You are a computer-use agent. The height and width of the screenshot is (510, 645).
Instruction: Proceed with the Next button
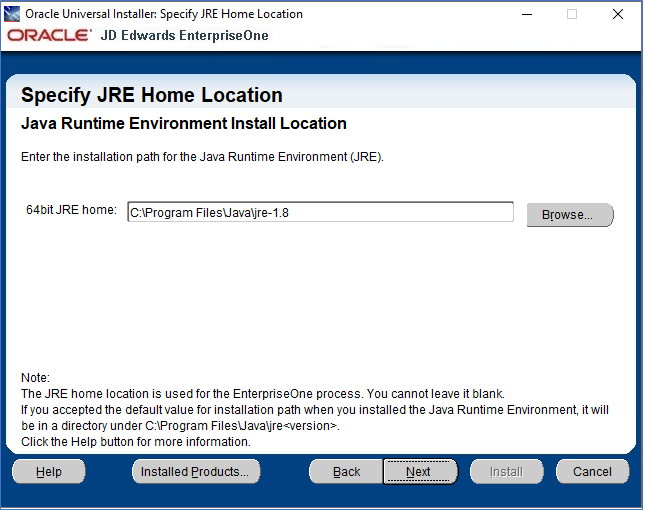[x=420, y=471]
